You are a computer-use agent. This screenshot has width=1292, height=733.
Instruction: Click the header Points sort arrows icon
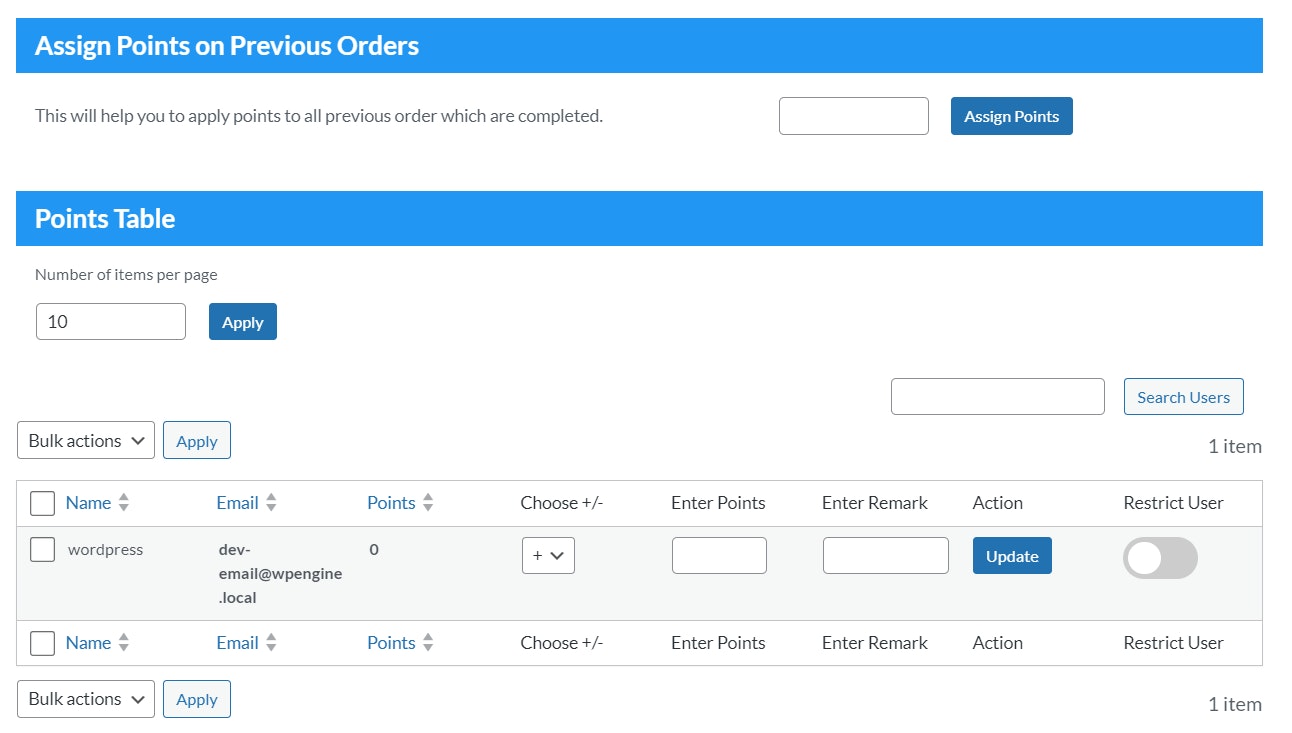(428, 503)
